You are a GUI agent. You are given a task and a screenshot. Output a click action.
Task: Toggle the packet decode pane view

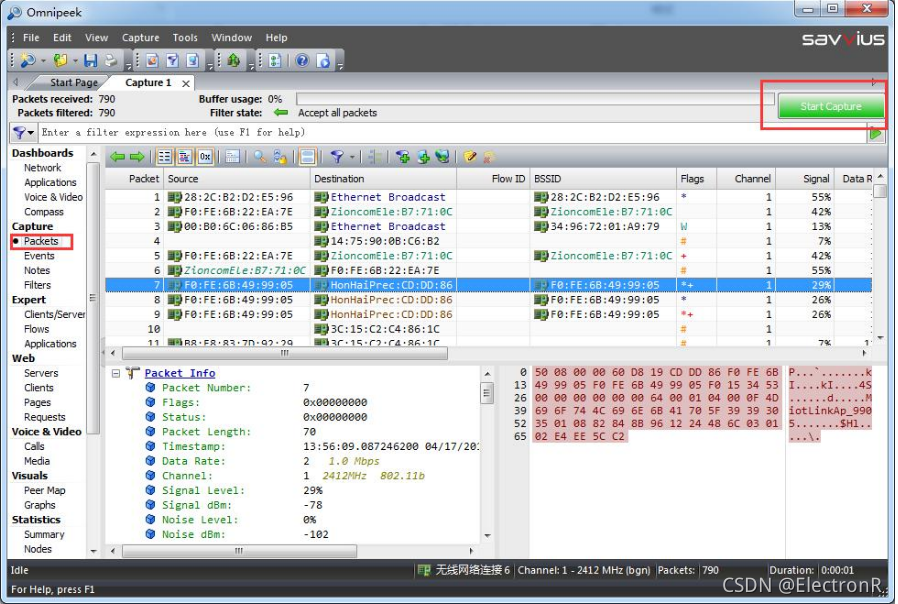184,157
